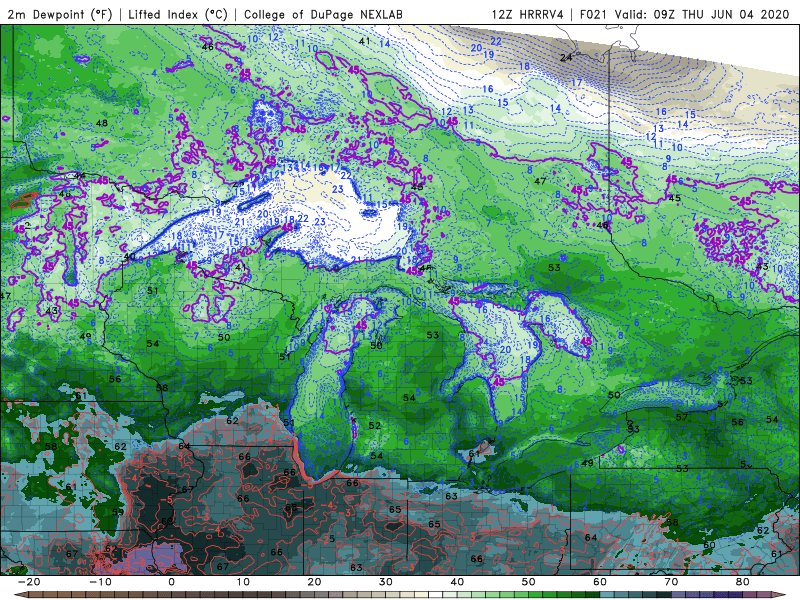This screenshot has height=600, width=800.
Task: Click the black "59" dewpoint value on the map
Action: [118, 512]
